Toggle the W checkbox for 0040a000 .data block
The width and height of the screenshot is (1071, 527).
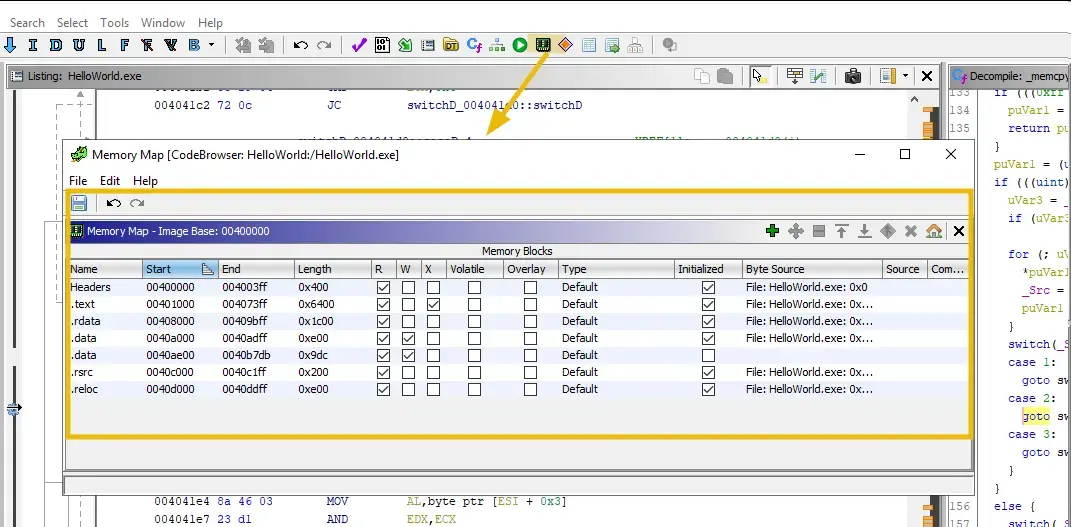[x=408, y=339]
